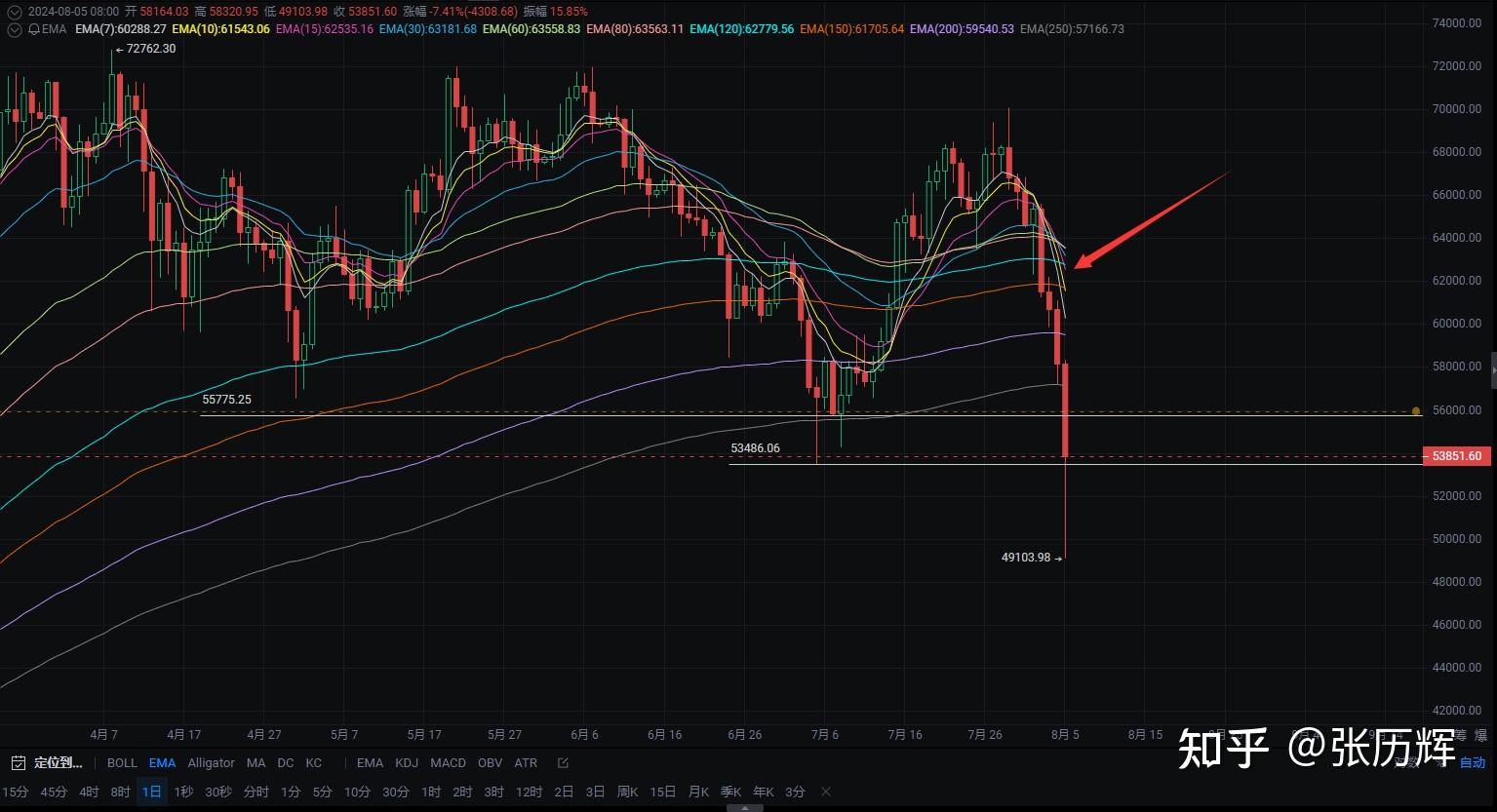Click the 55775.25 horizontal line label
The image size is (1497, 812).
click(226, 400)
